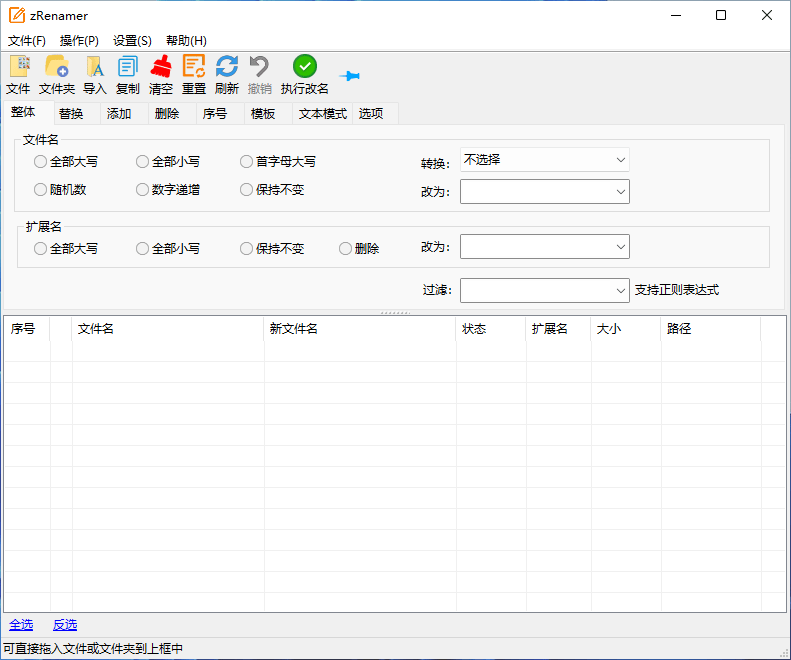Click the 复制 copy toolbar icon

(127, 67)
